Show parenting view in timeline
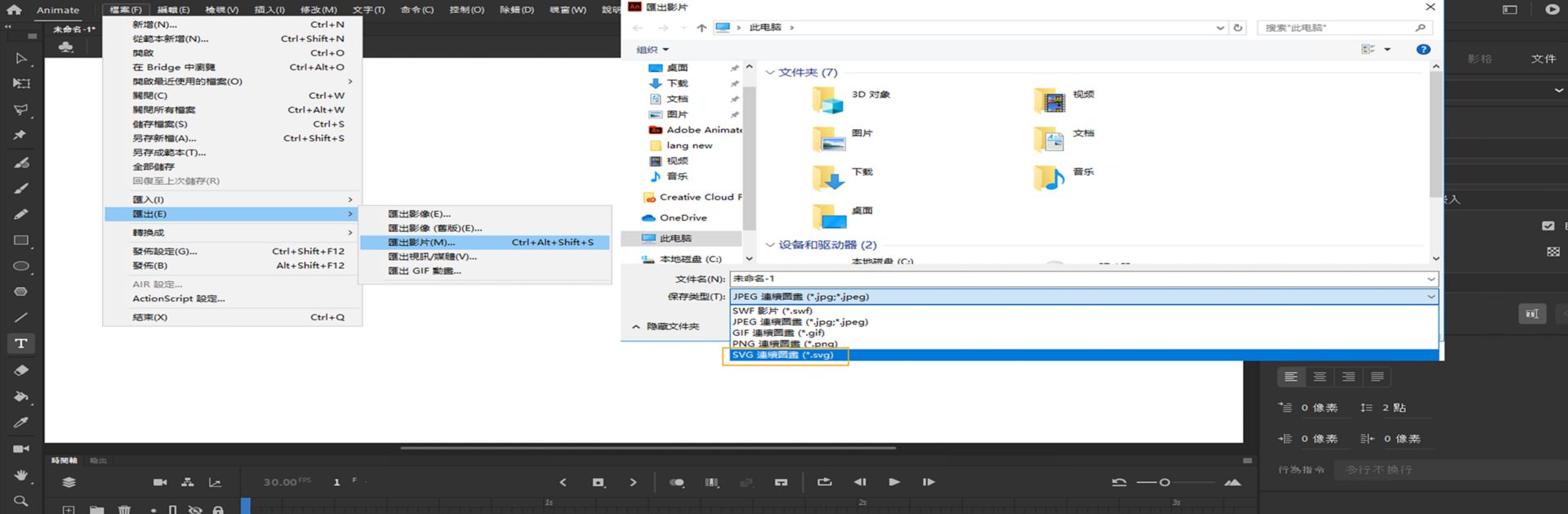Image resolution: width=1568 pixels, height=514 pixels. [188, 482]
